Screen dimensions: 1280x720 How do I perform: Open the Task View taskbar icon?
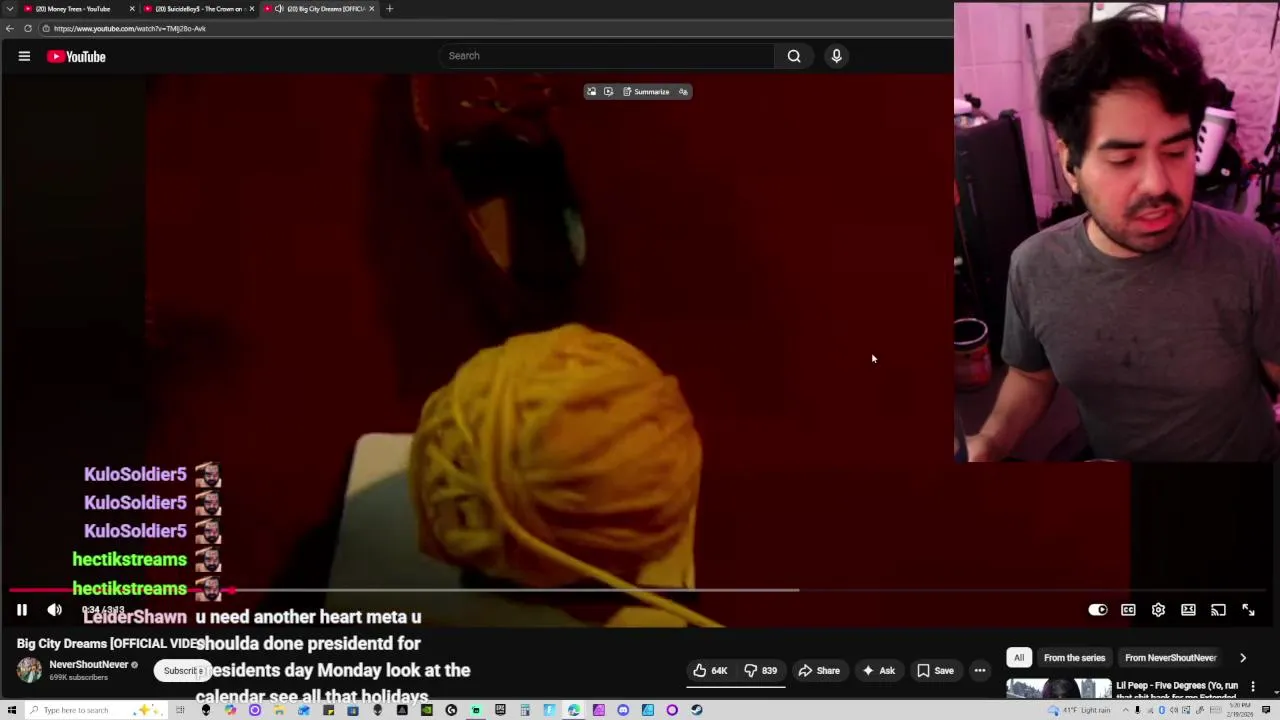point(180,710)
